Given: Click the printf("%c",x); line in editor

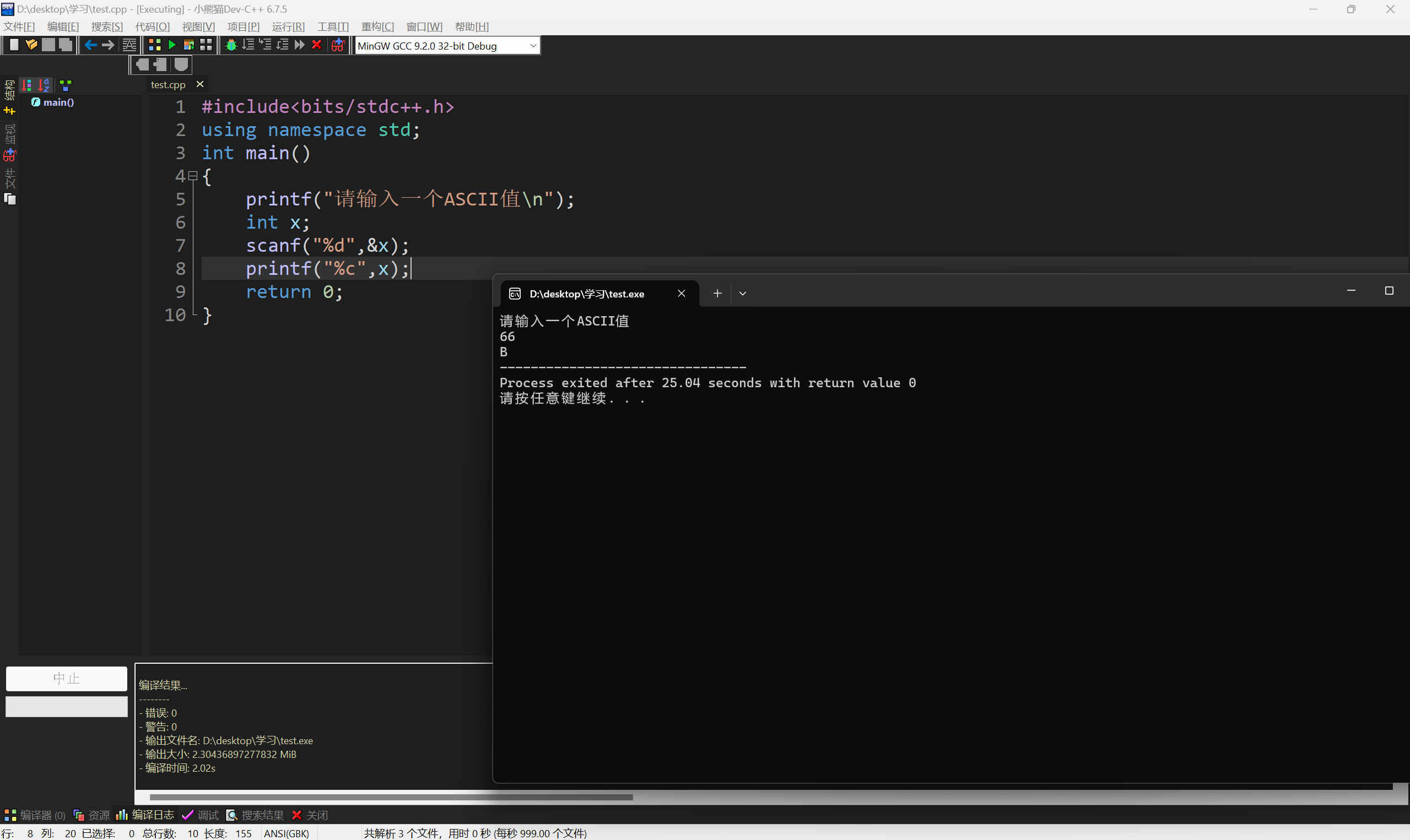Looking at the screenshot, I should 327,269.
